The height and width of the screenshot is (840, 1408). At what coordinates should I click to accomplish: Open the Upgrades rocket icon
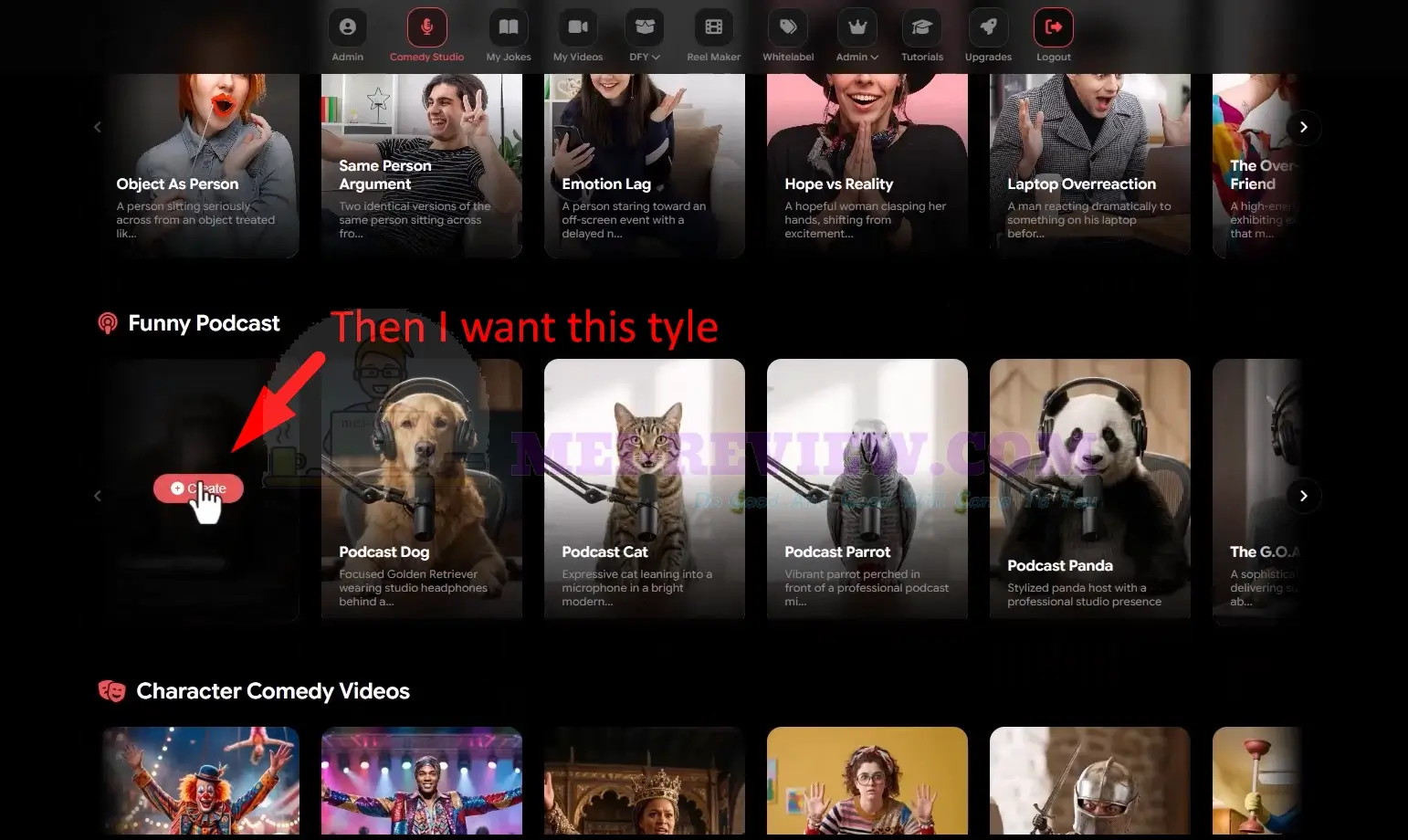[x=988, y=27]
